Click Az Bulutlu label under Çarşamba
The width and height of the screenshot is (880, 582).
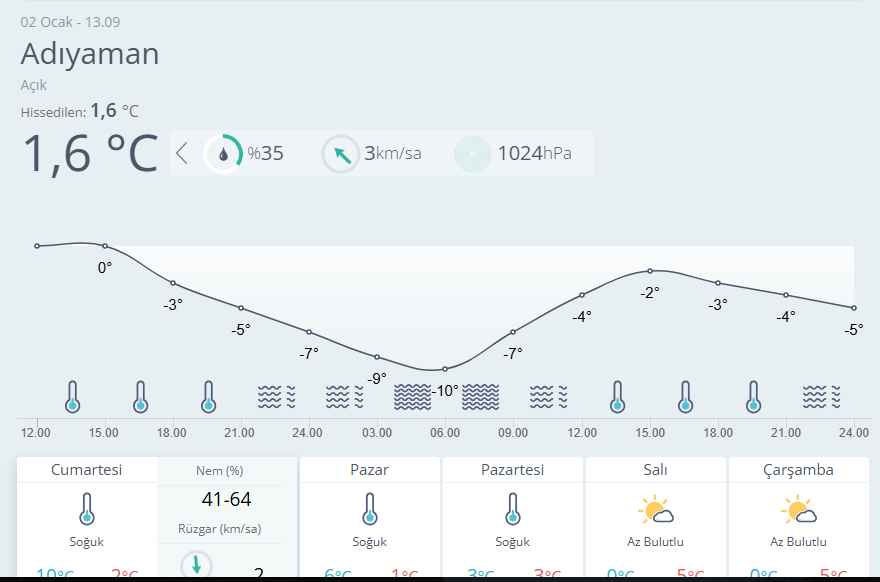point(798,542)
